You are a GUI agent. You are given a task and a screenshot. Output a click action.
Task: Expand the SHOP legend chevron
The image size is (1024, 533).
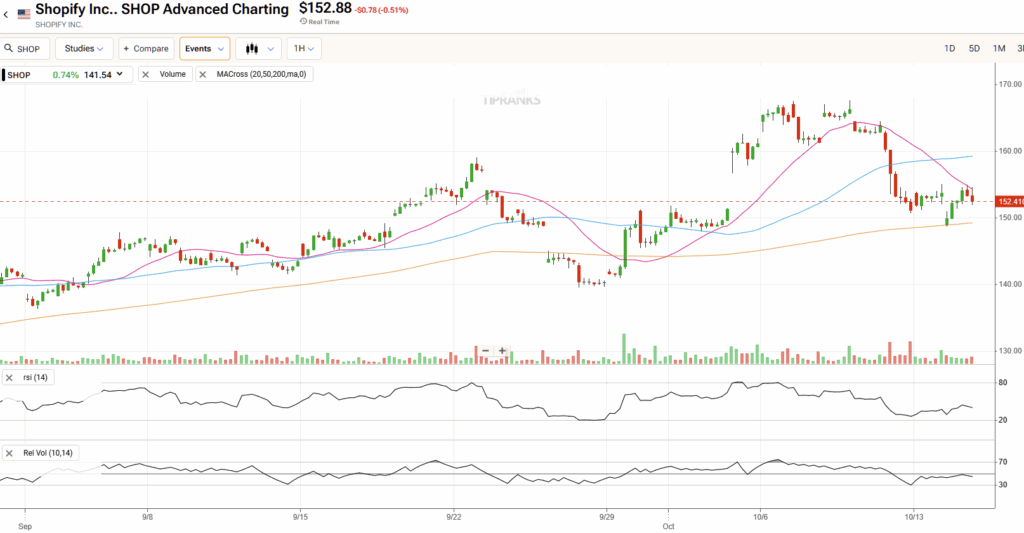click(121, 74)
